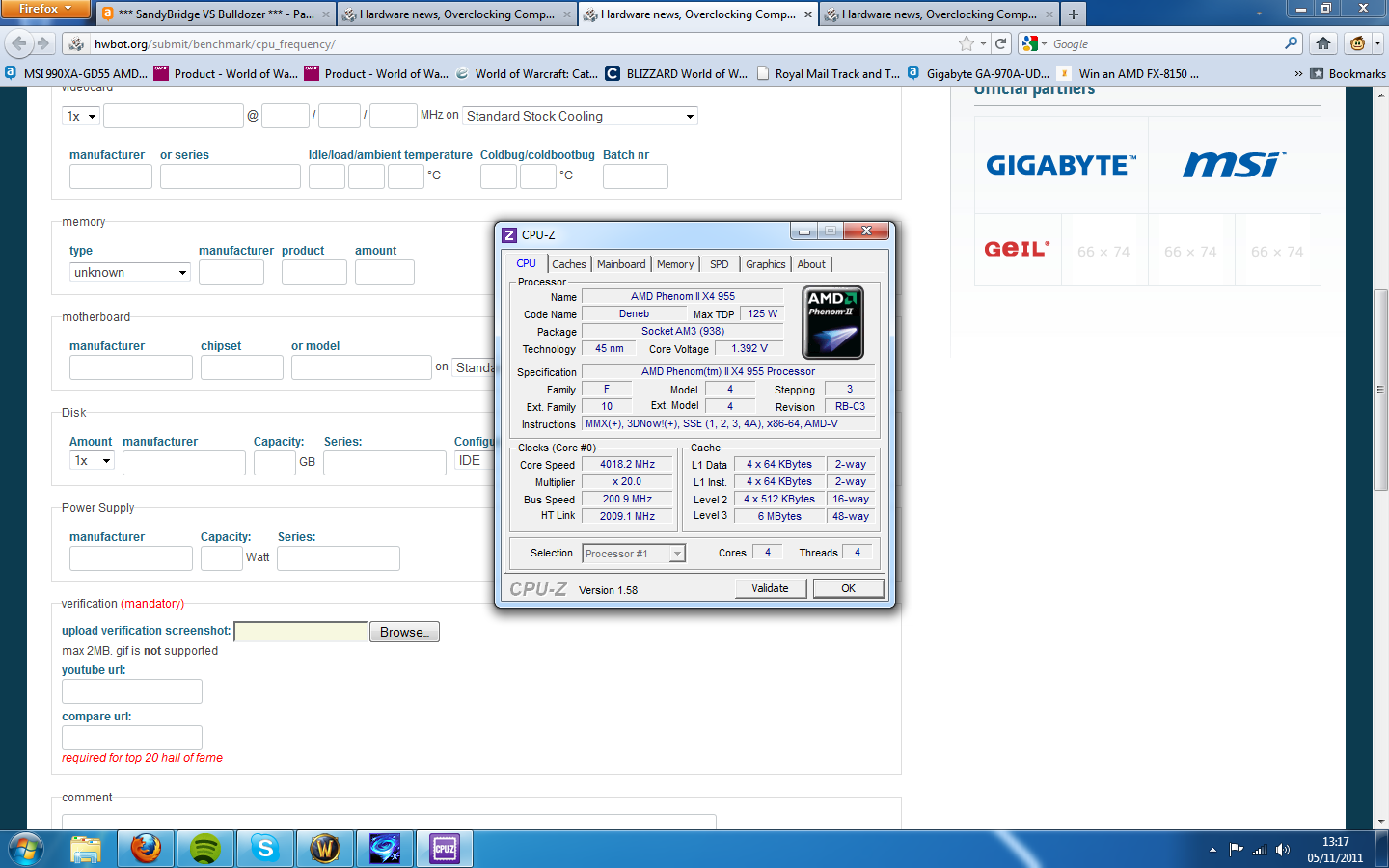Open the Firefox menu button
The image size is (1389, 868).
45,9
